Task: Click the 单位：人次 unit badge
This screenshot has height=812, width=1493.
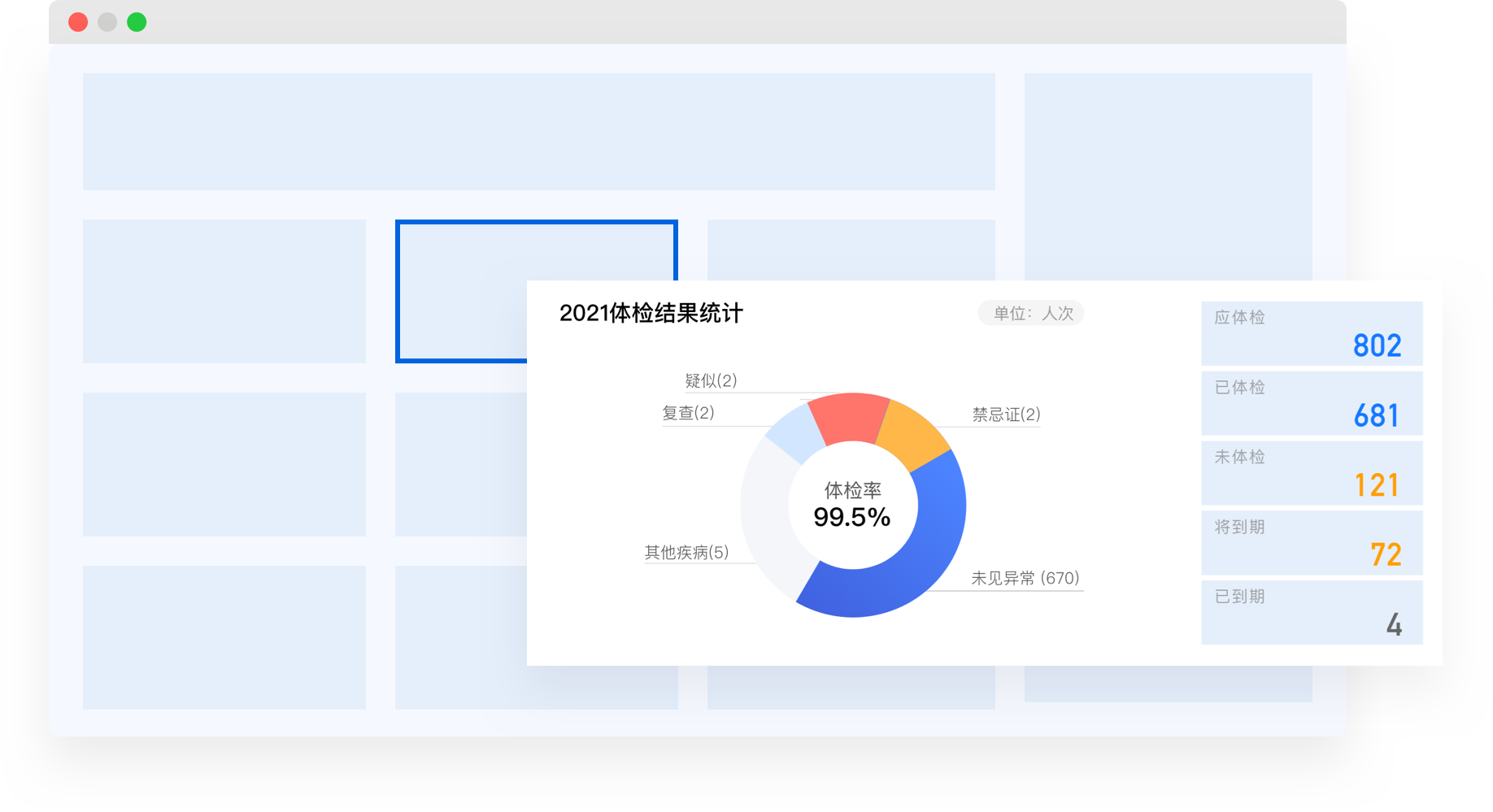Action: coord(1031,314)
